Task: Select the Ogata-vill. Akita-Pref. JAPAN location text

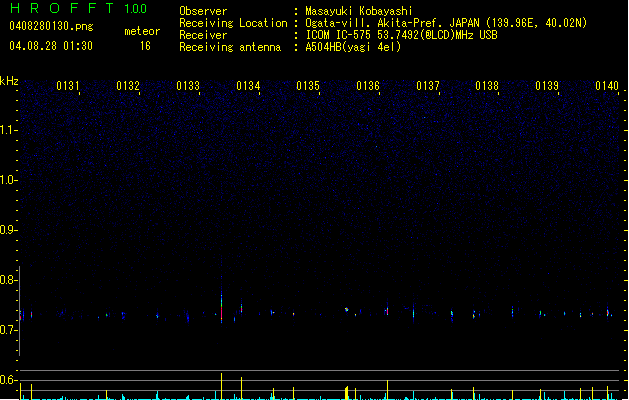Action: 446,23
